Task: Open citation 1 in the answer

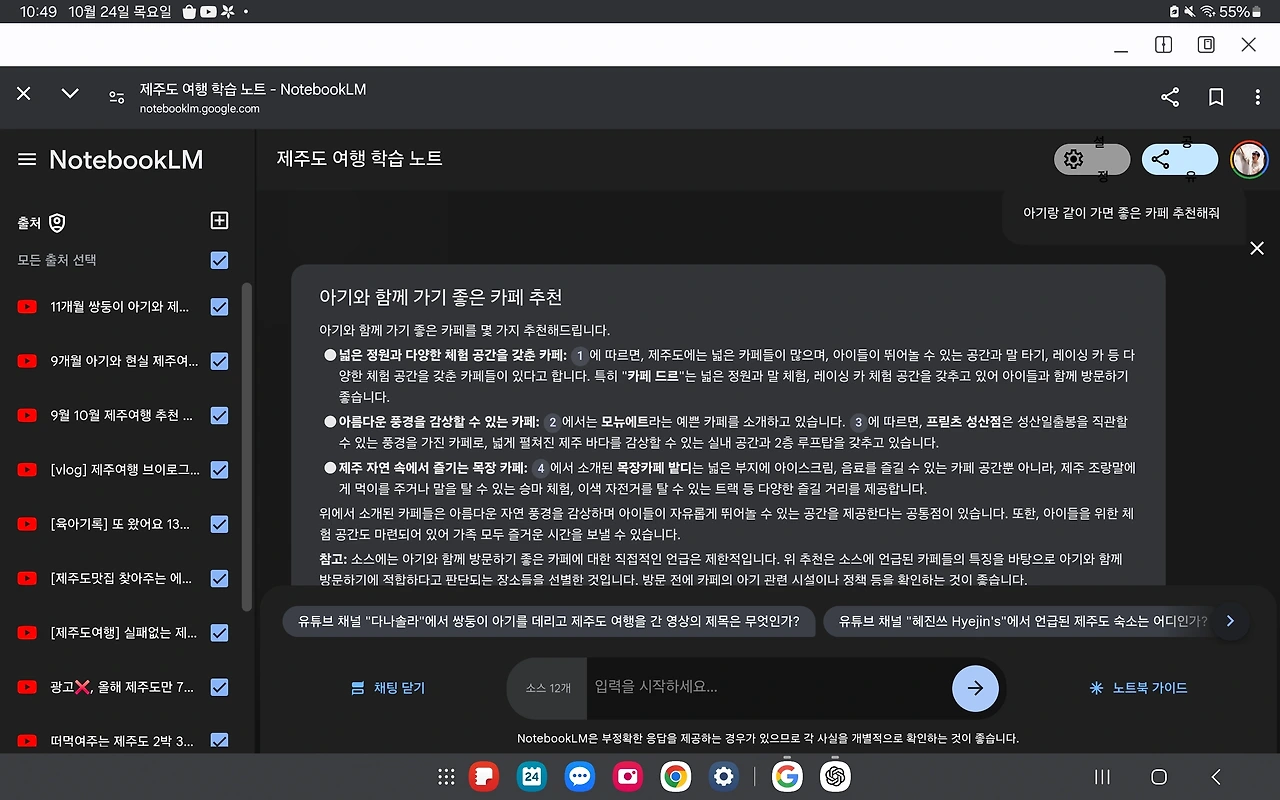Action: (579, 355)
